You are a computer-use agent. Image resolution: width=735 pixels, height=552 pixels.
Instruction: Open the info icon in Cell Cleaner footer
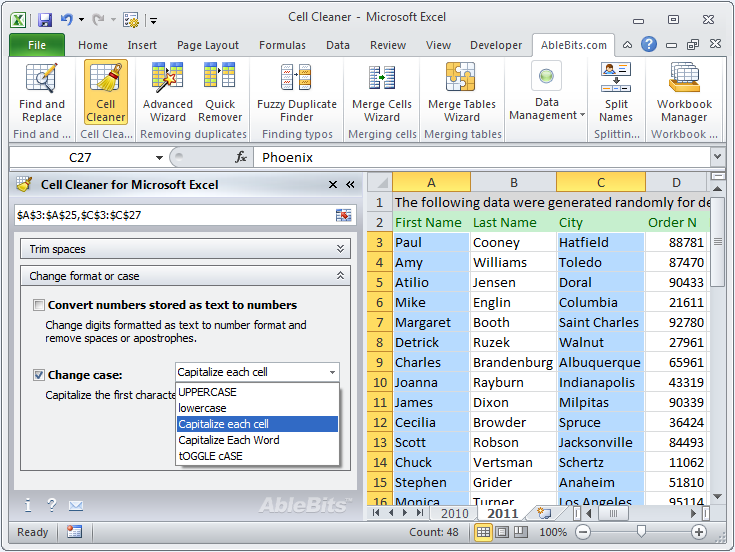[x=28, y=505]
